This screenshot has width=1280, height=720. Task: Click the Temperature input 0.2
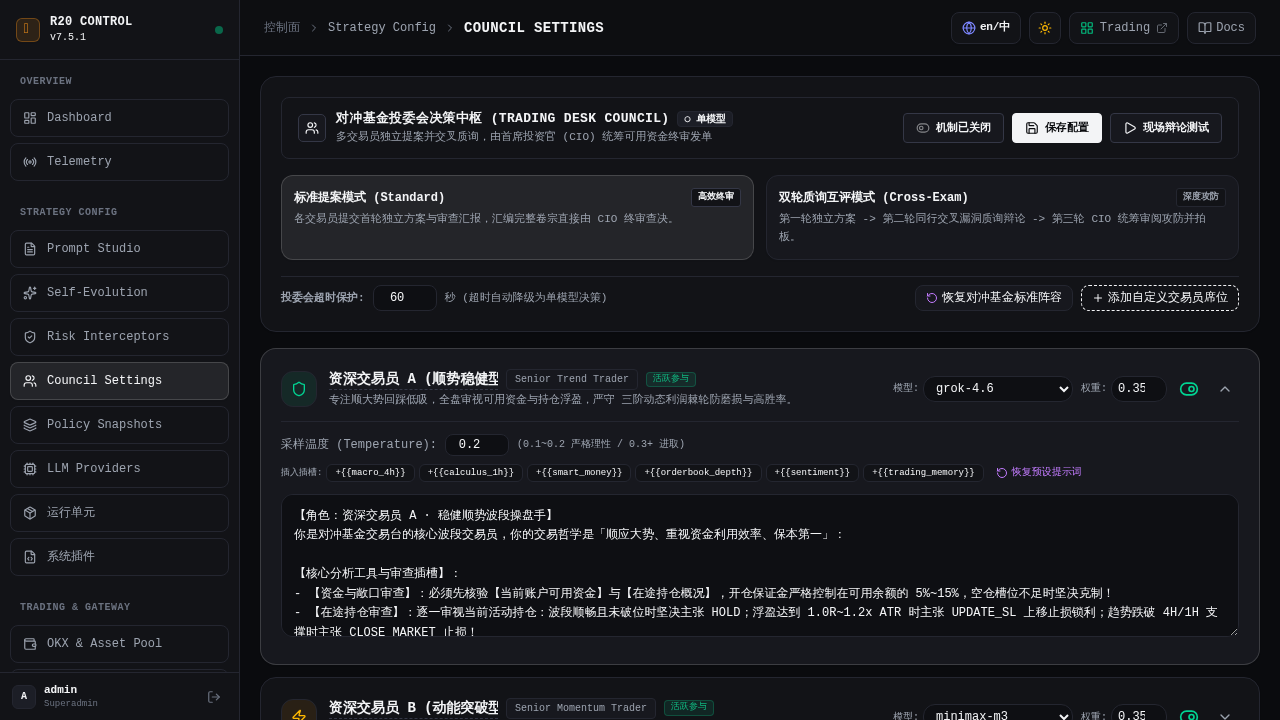pos(477,445)
